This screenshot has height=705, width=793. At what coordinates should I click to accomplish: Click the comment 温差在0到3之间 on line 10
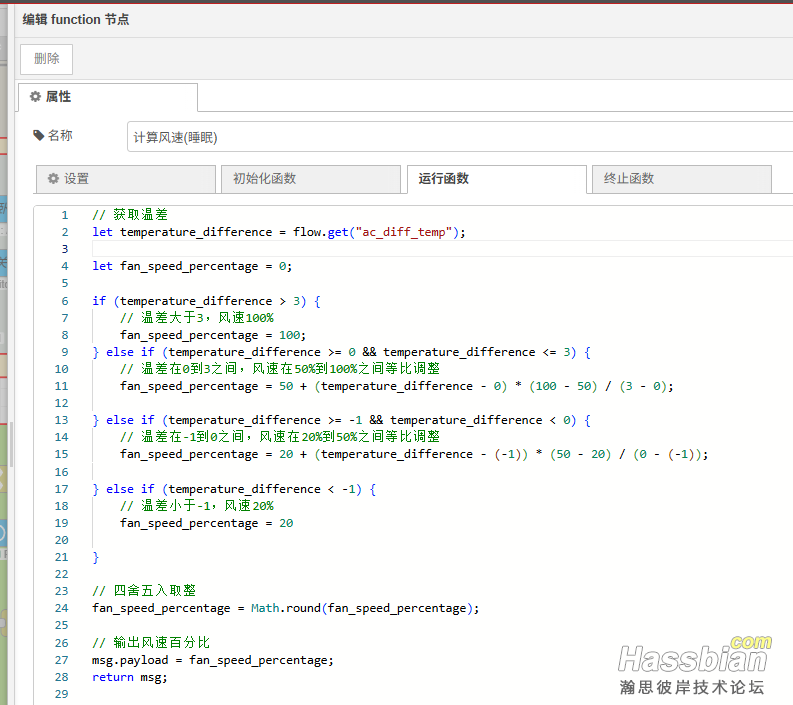pos(280,369)
